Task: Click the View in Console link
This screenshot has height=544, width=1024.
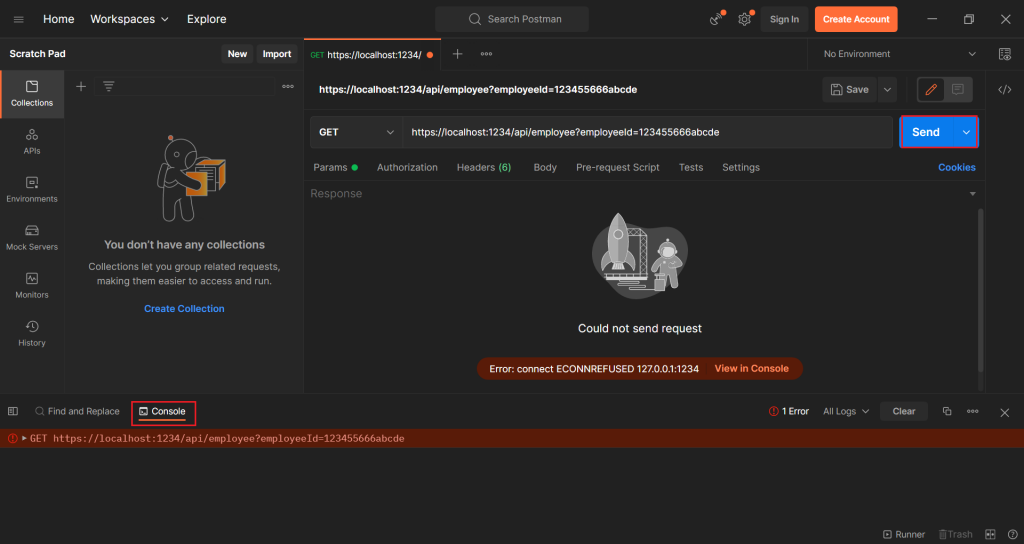Action: coord(752,368)
